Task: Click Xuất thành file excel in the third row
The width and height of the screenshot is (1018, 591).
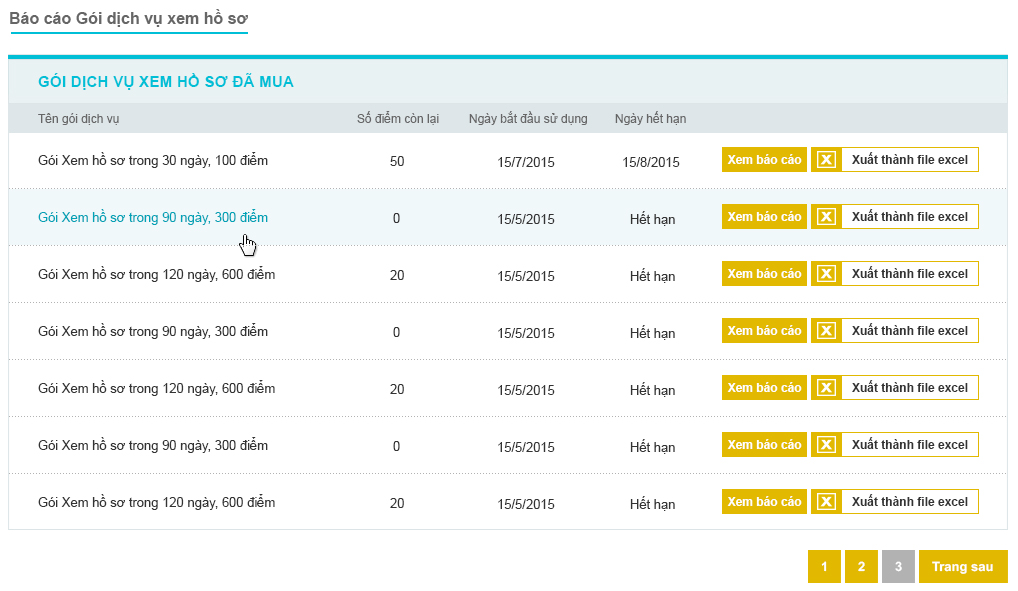Action: 910,274
